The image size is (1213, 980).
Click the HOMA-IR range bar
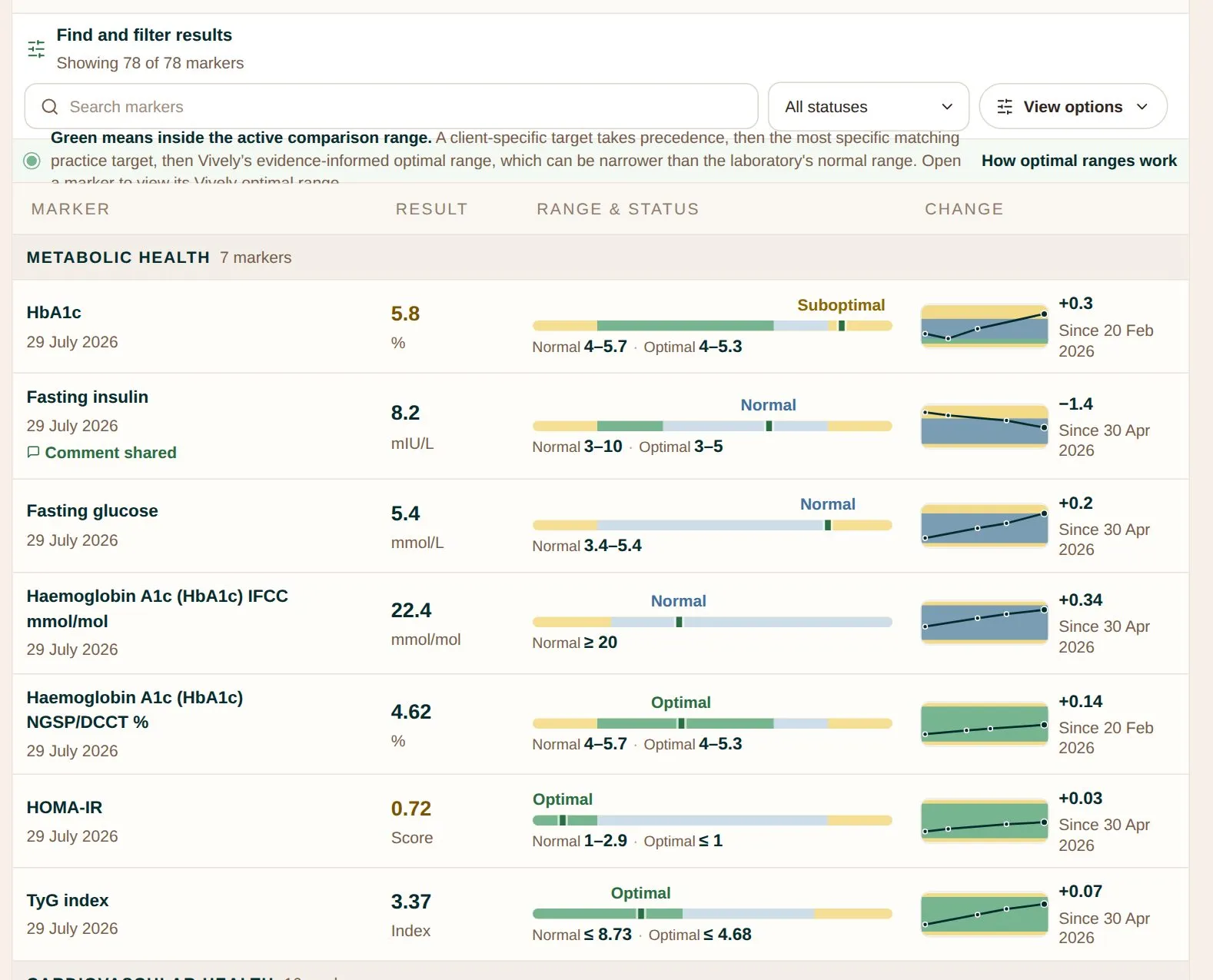[x=713, y=820]
